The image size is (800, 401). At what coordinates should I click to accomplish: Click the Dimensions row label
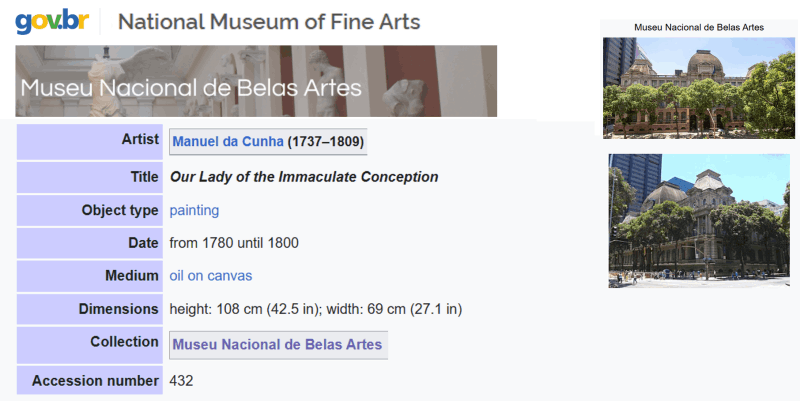tap(118, 309)
